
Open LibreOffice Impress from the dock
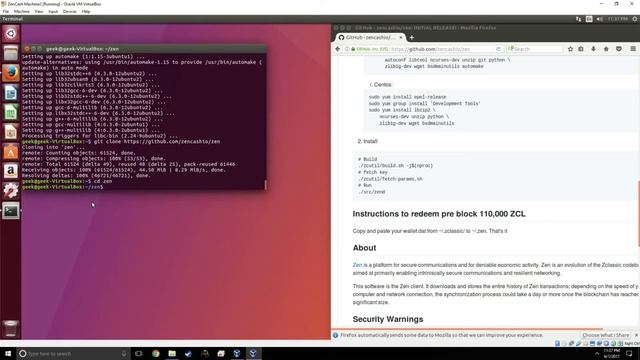[x=11, y=132]
